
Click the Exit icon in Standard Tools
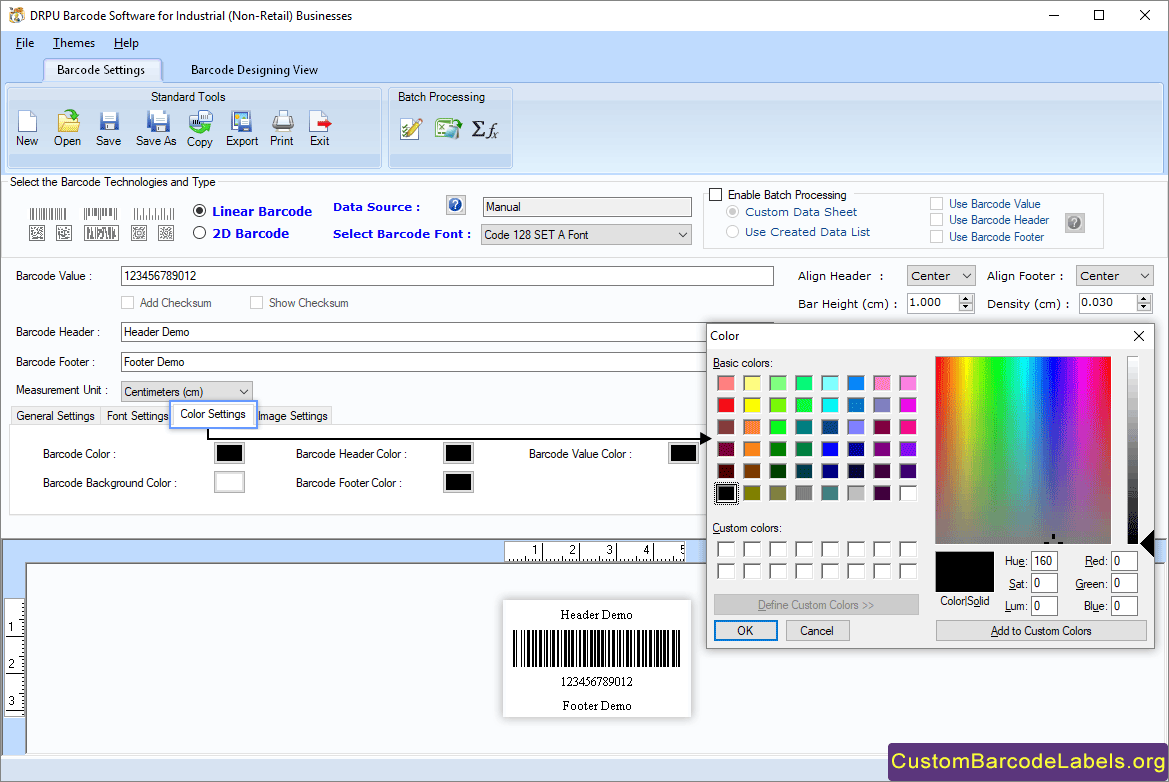pyautogui.click(x=320, y=128)
